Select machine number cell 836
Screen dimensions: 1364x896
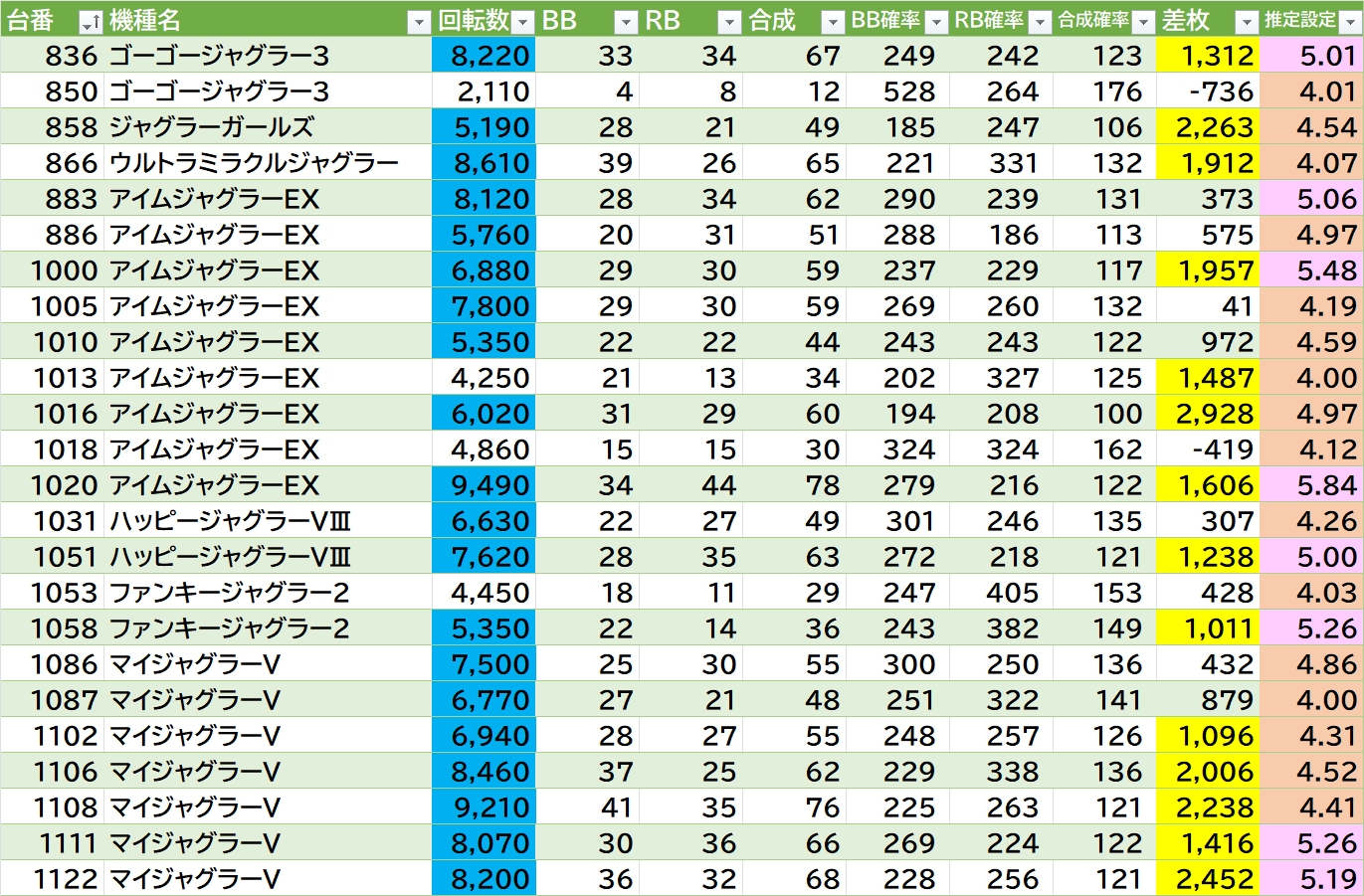coord(52,56)
